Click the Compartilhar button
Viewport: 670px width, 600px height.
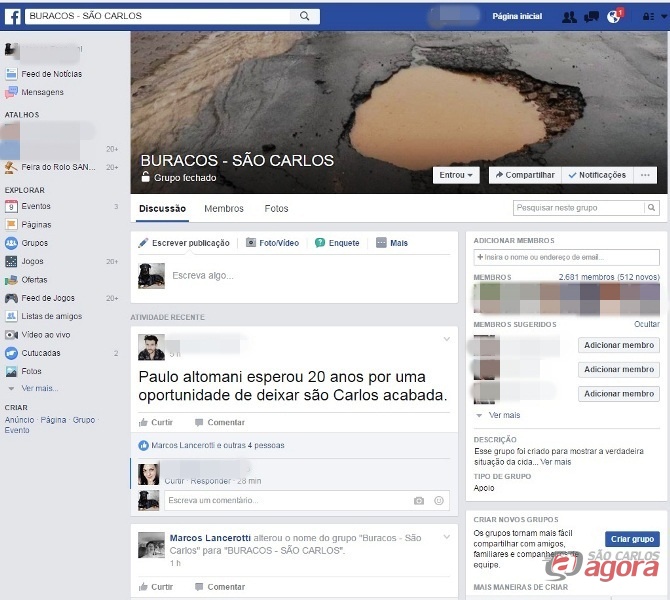[x=525, y=175]
